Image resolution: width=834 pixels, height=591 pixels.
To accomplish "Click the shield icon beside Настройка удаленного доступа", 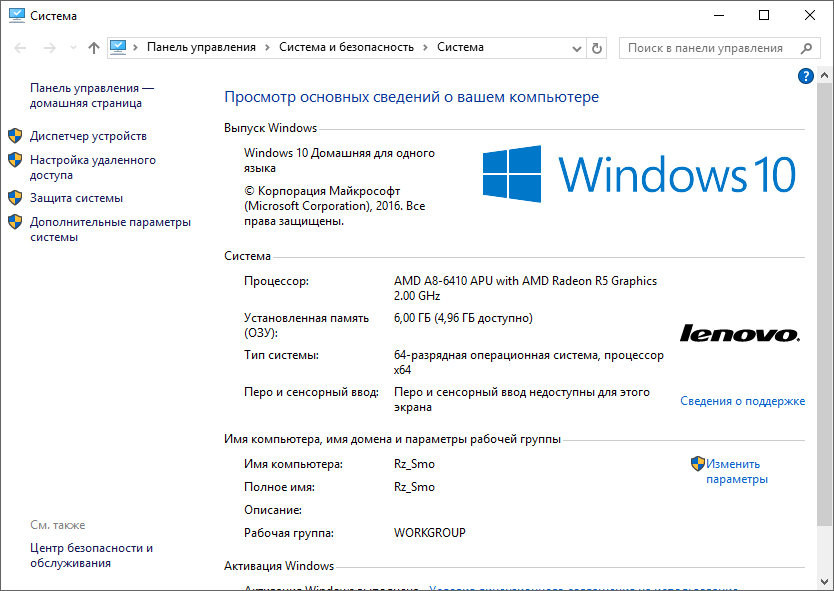I will coord(15,160).
